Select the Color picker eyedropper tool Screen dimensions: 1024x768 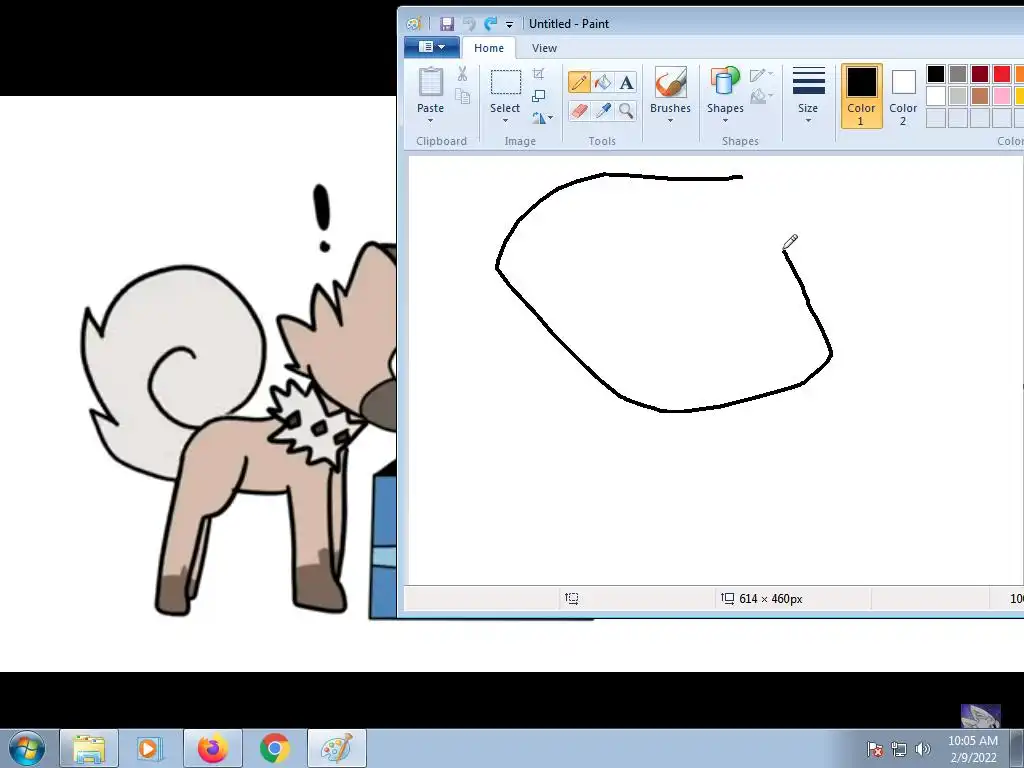pyautogui.click(x=602, y=110)
